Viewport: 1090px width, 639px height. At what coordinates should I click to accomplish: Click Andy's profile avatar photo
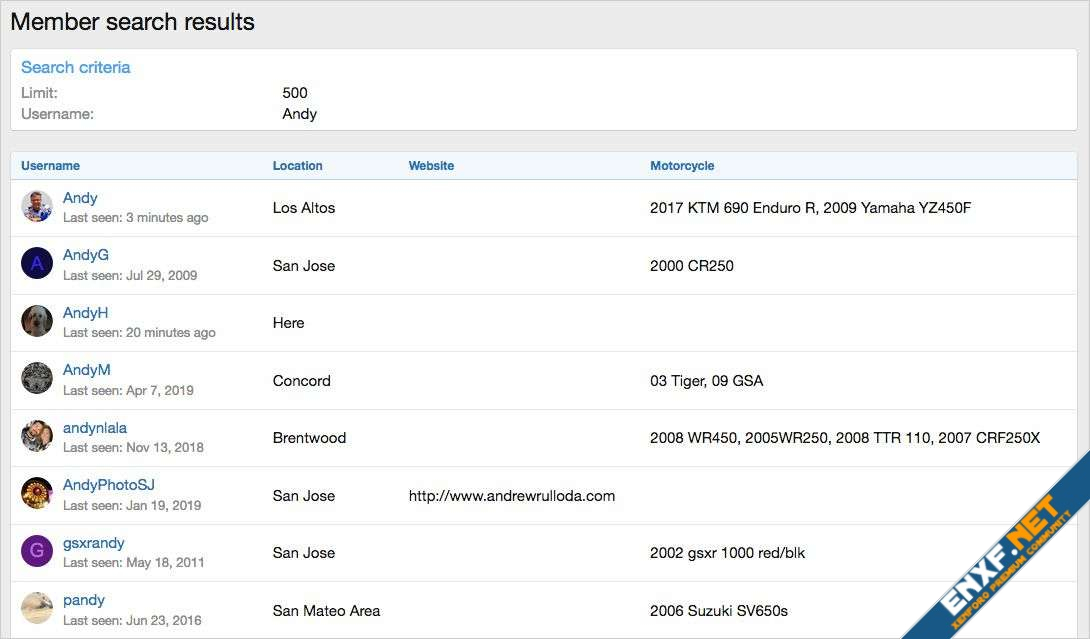click(x=37, y=207)
